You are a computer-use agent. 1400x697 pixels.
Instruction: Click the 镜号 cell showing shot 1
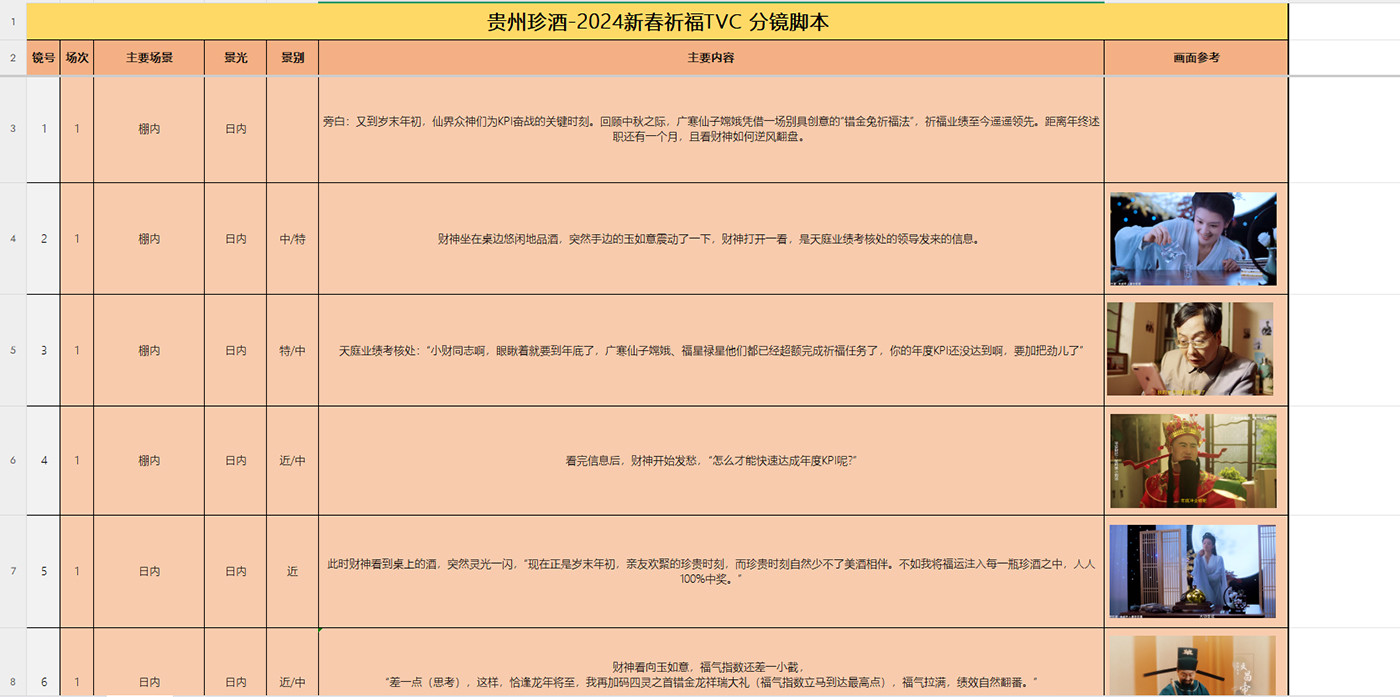pyautogui.click(x=43, y=129)
